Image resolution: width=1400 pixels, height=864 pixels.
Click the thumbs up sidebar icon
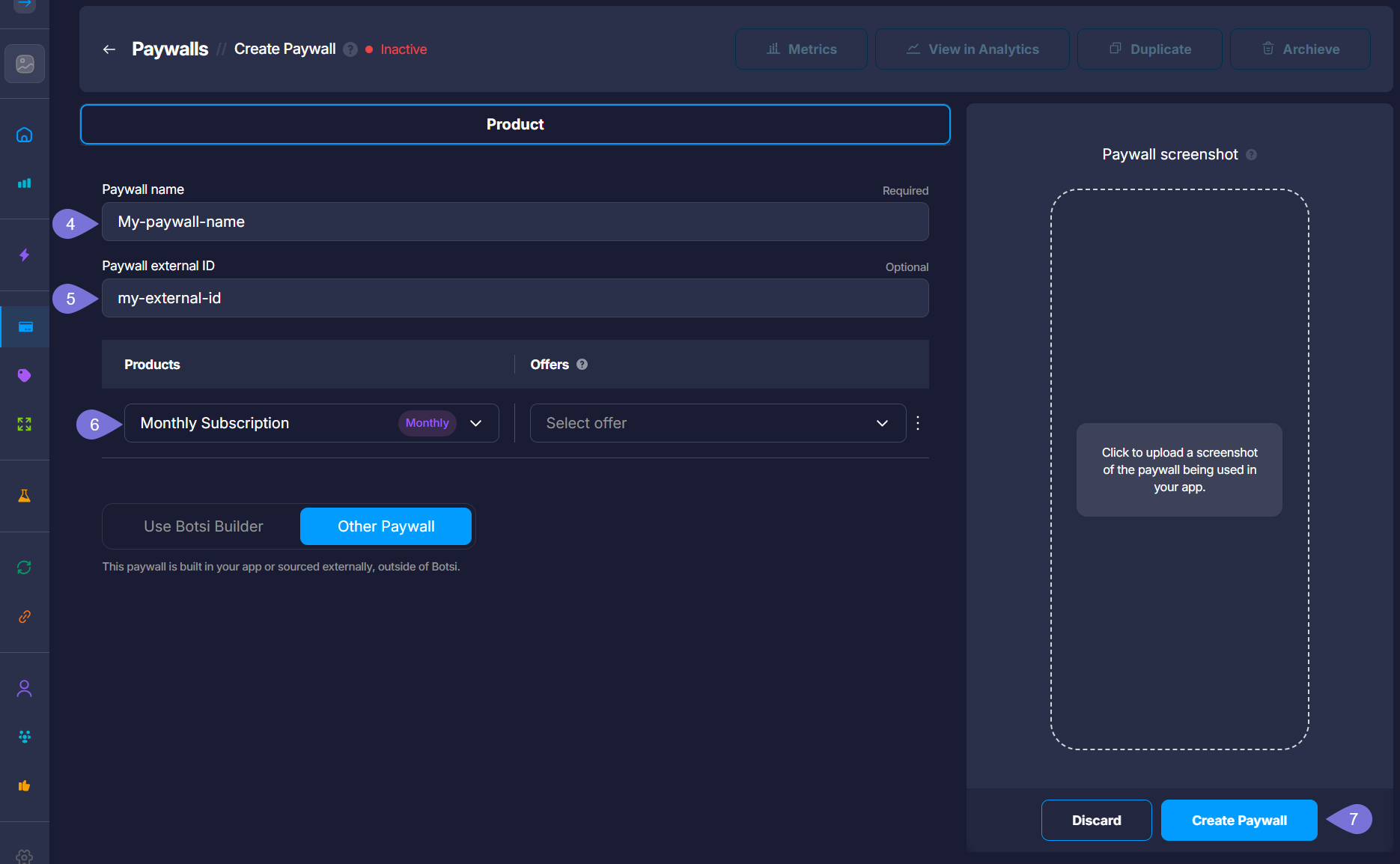[x=24, y=785]
